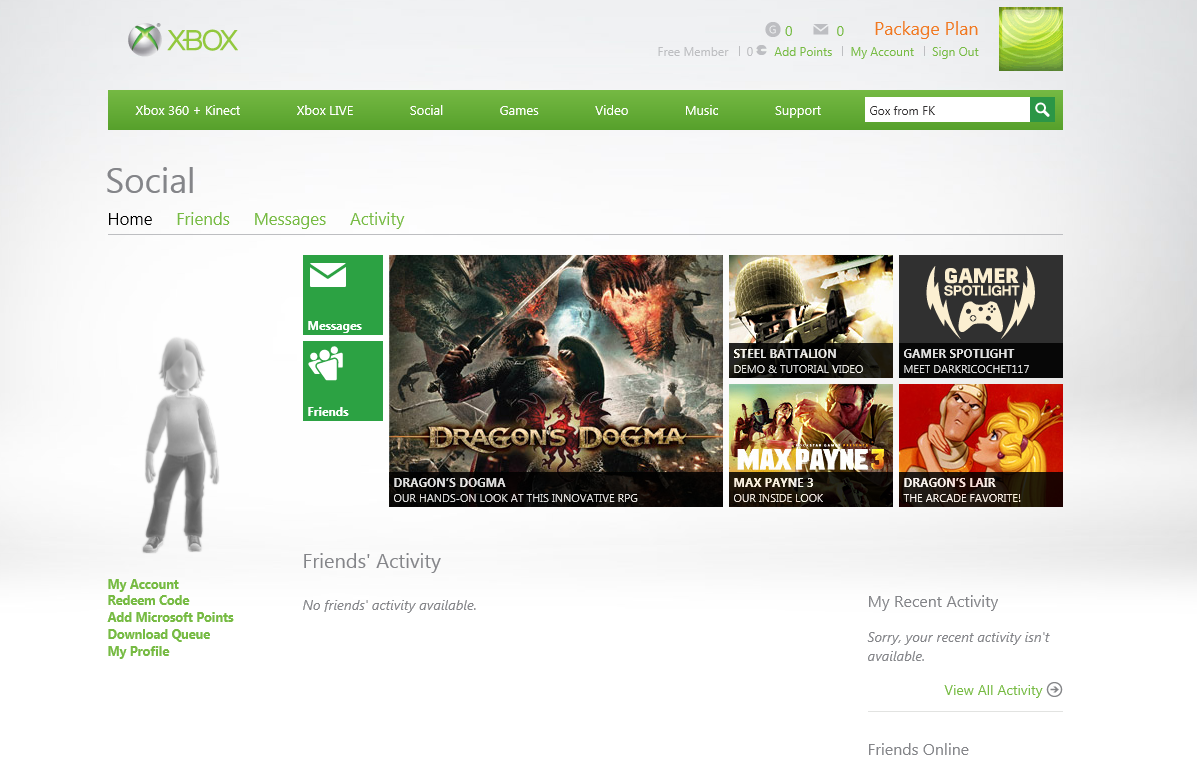Screen dimensions: 1197x762
Task: Click the Redeem Code link
Action: pyautogui.click(x=148, y=600)
